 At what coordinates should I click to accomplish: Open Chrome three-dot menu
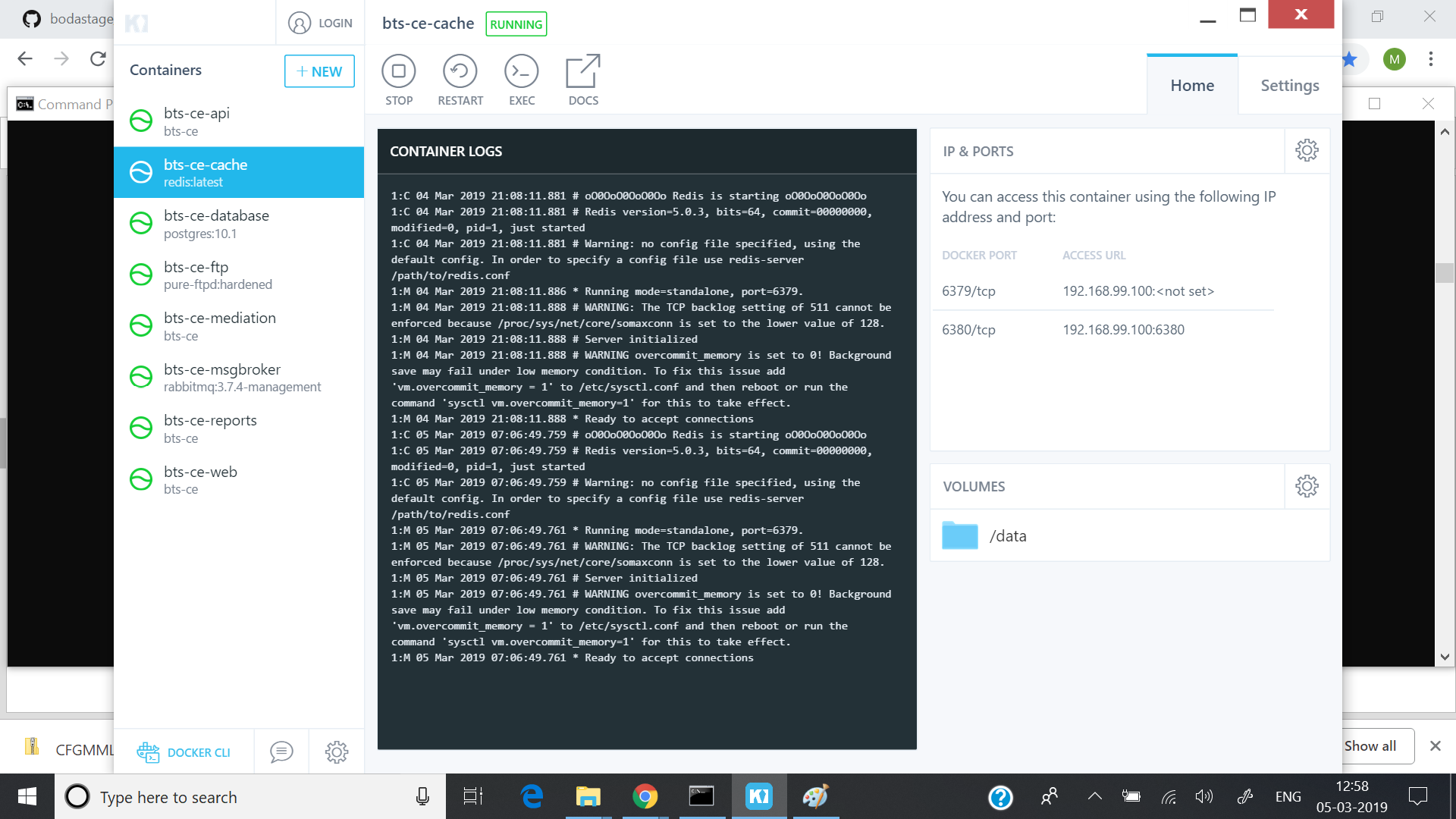point(1431,58)
